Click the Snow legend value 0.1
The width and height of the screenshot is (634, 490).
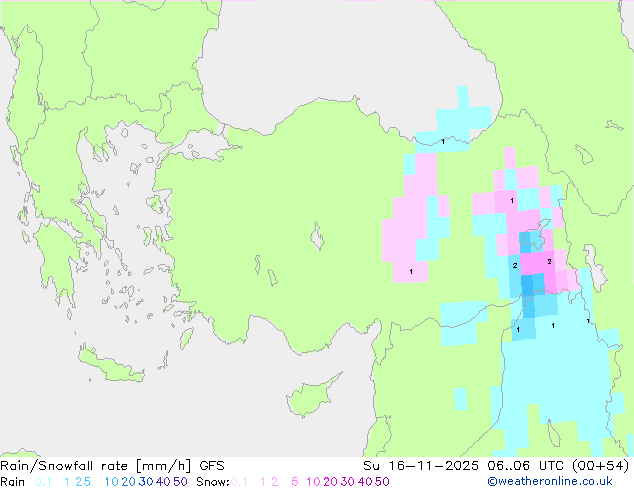[239, 482]
